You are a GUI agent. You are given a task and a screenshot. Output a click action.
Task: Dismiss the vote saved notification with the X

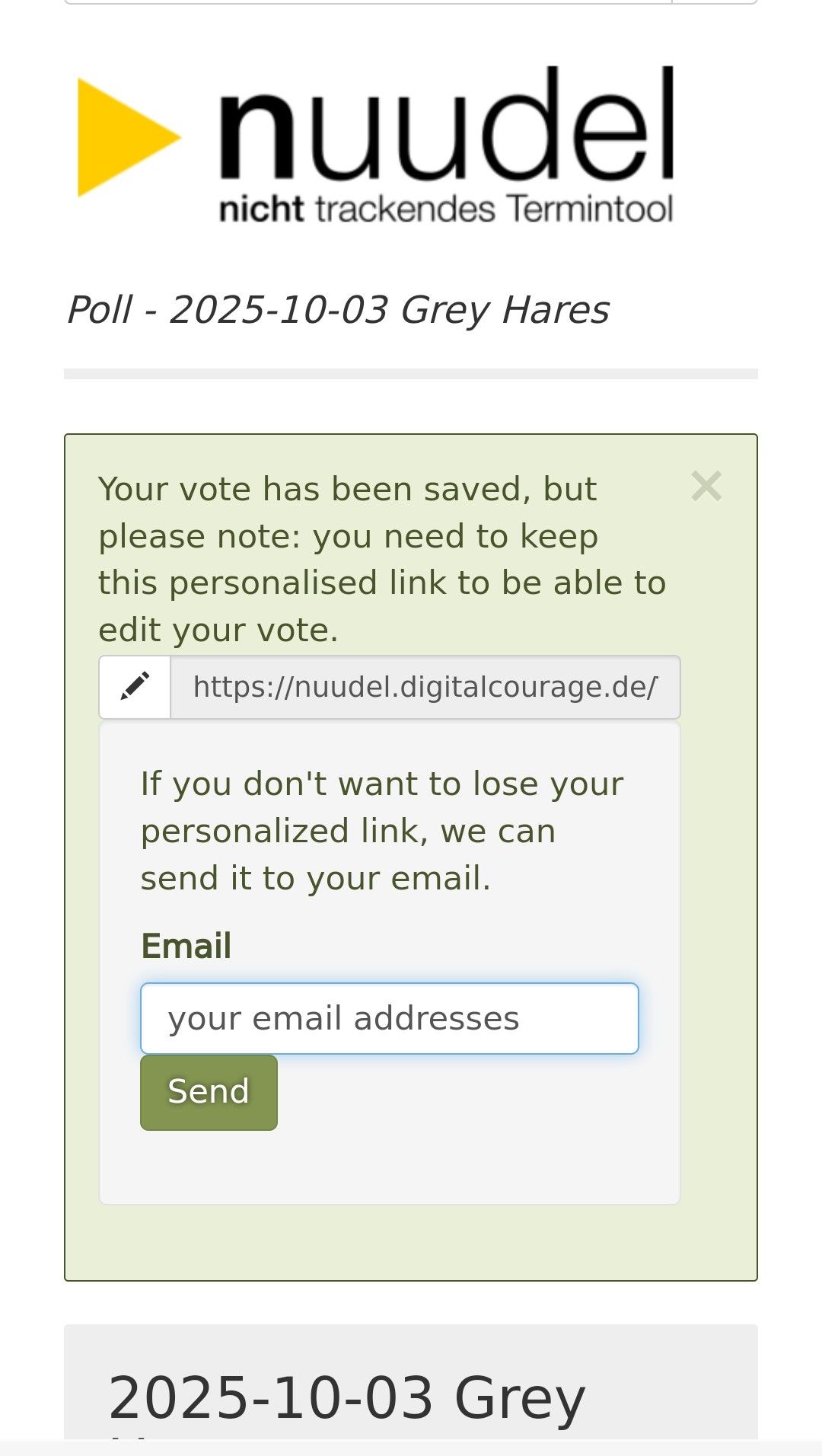(706, 486)
